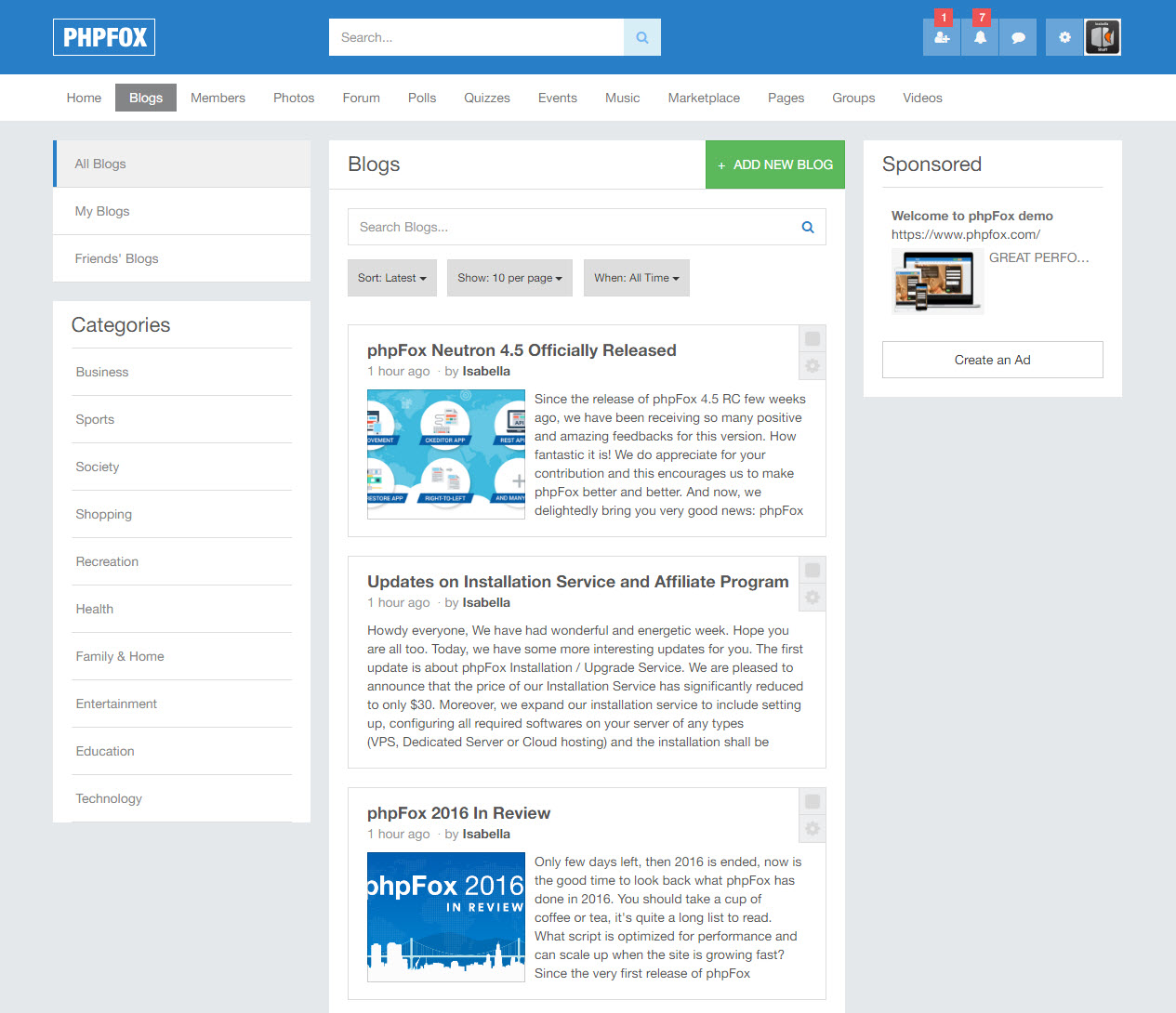Open the Forum section from the navigation bar
This screenshot has height=1013, width=1176.
coord(361,98)
